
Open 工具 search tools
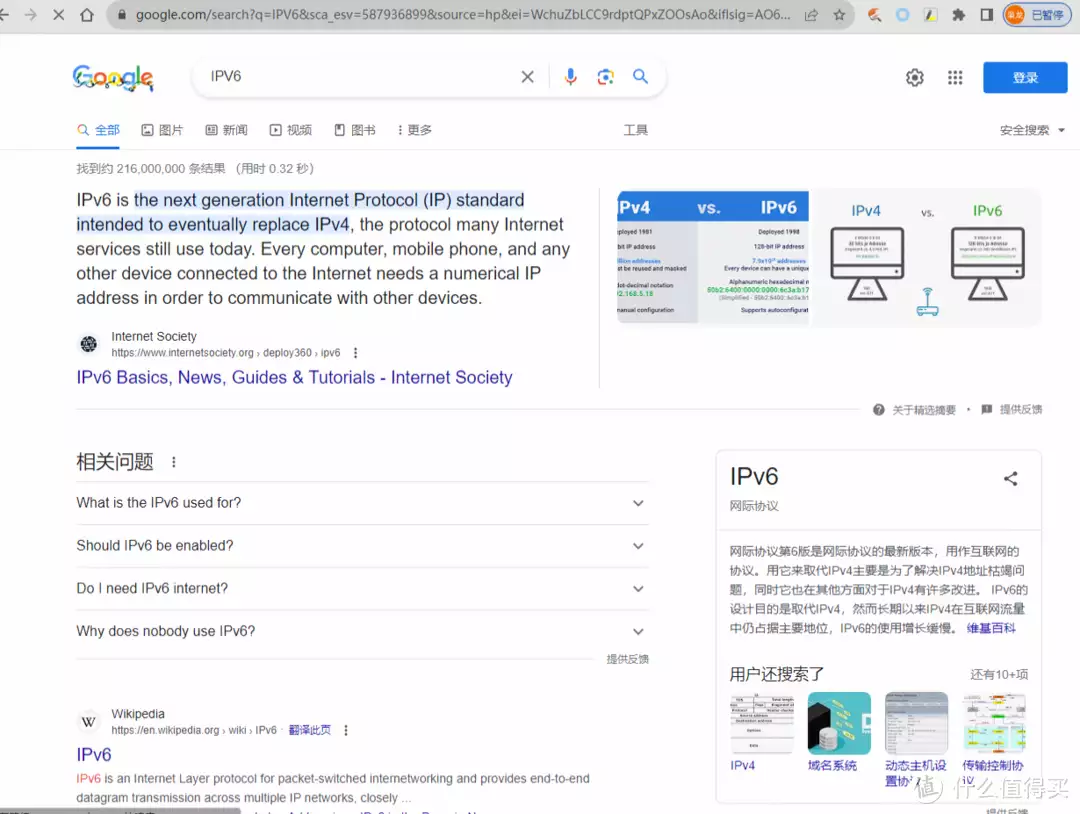[635, 130]
